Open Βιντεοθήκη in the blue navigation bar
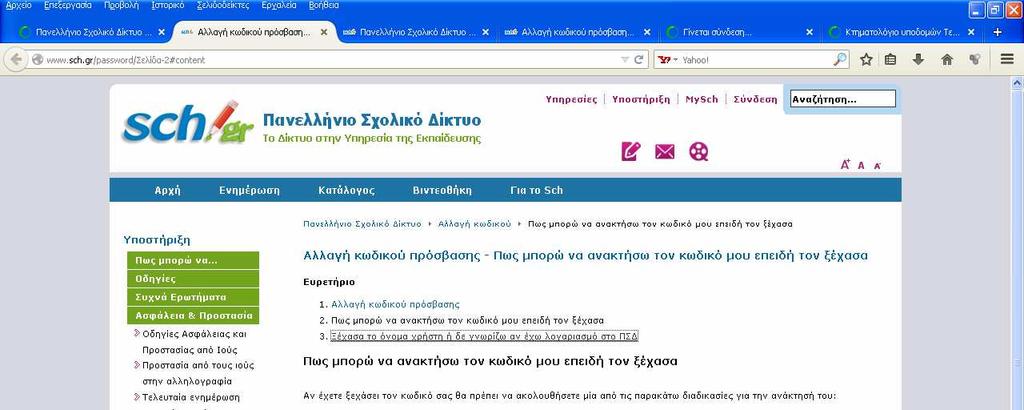 [442, 191]
